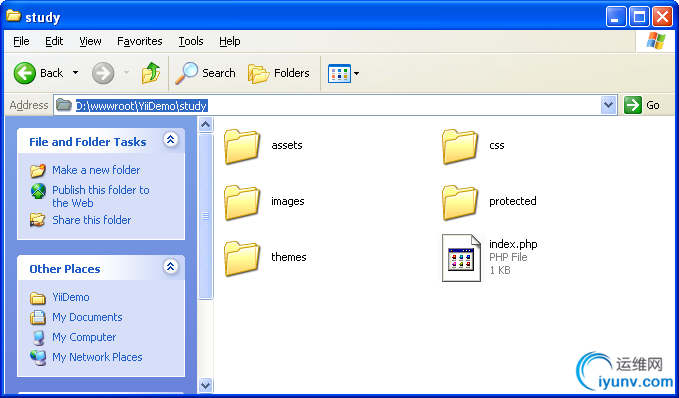This screenshot has width=679, height=398.
Task: Click the assets folder name
Action: 287,146
